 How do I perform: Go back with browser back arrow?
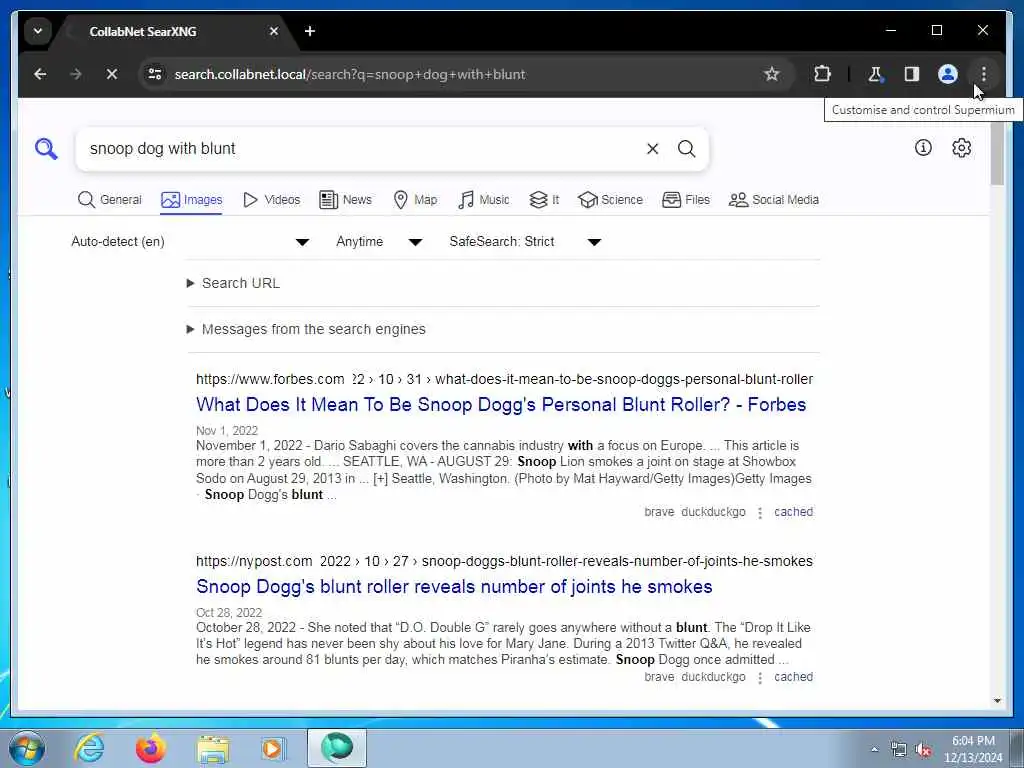pos(40,74)
